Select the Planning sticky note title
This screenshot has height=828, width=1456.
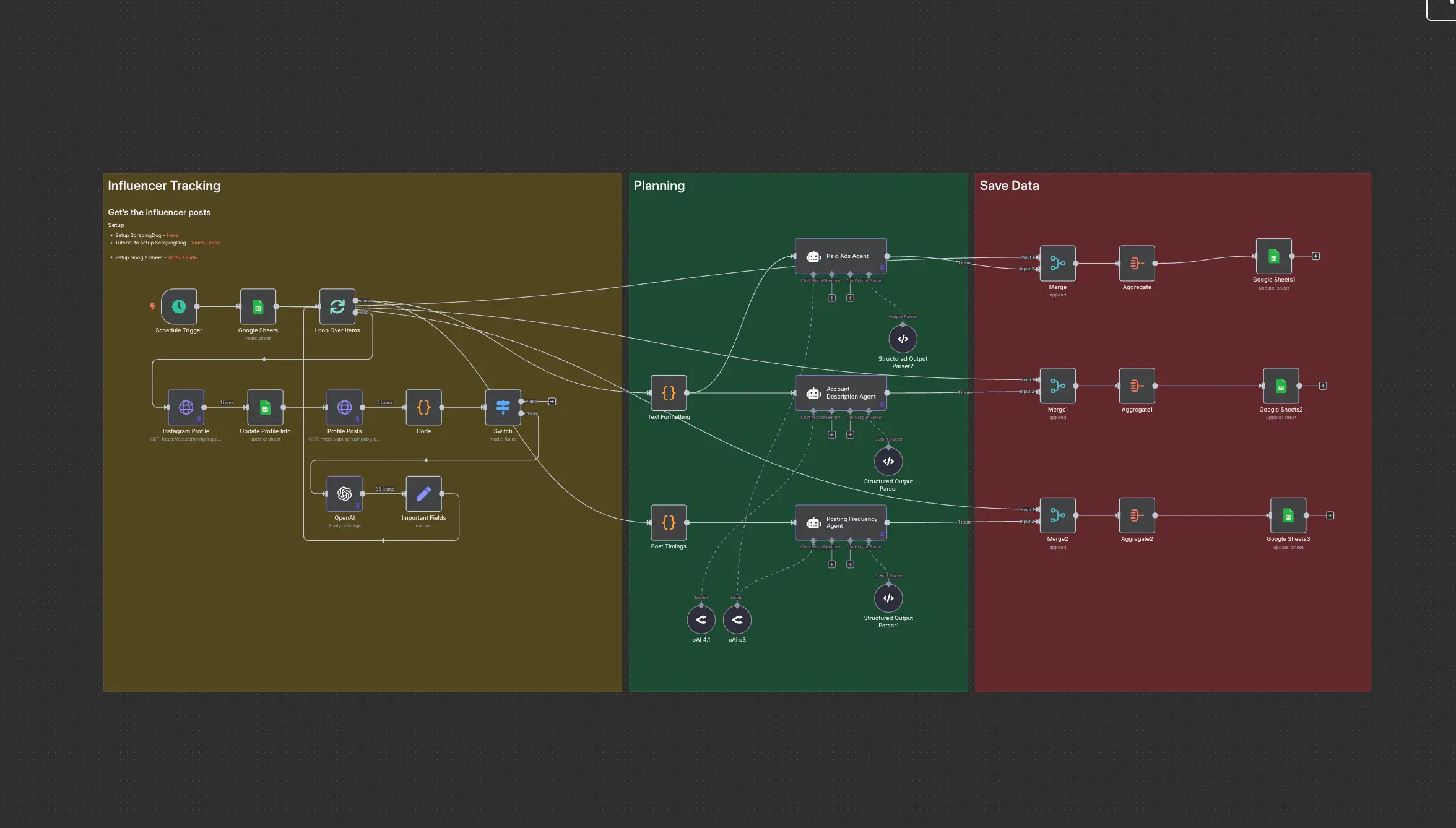659,186
